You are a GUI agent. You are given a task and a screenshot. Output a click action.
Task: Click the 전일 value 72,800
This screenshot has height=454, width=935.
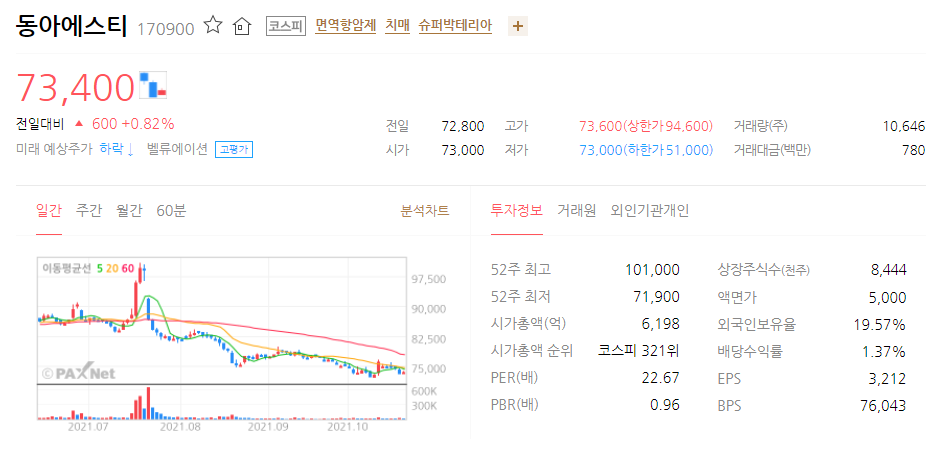pos(463,126)
